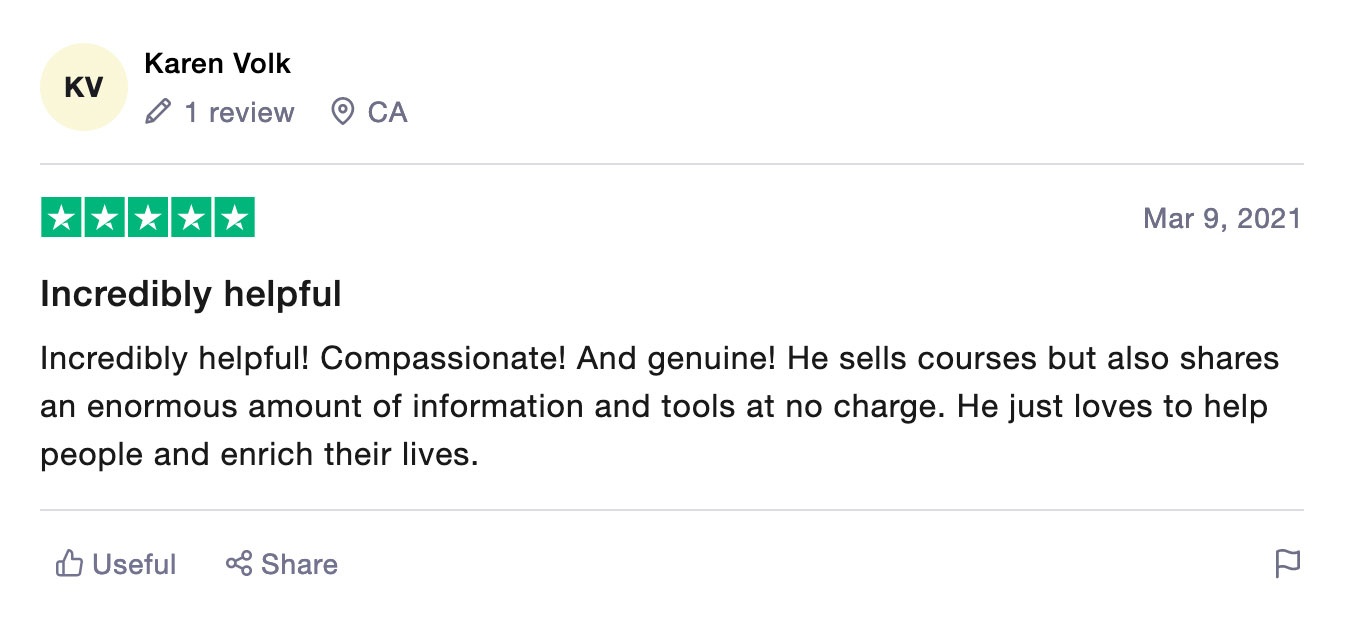Click the KV avatar circle

click(84, 87)
